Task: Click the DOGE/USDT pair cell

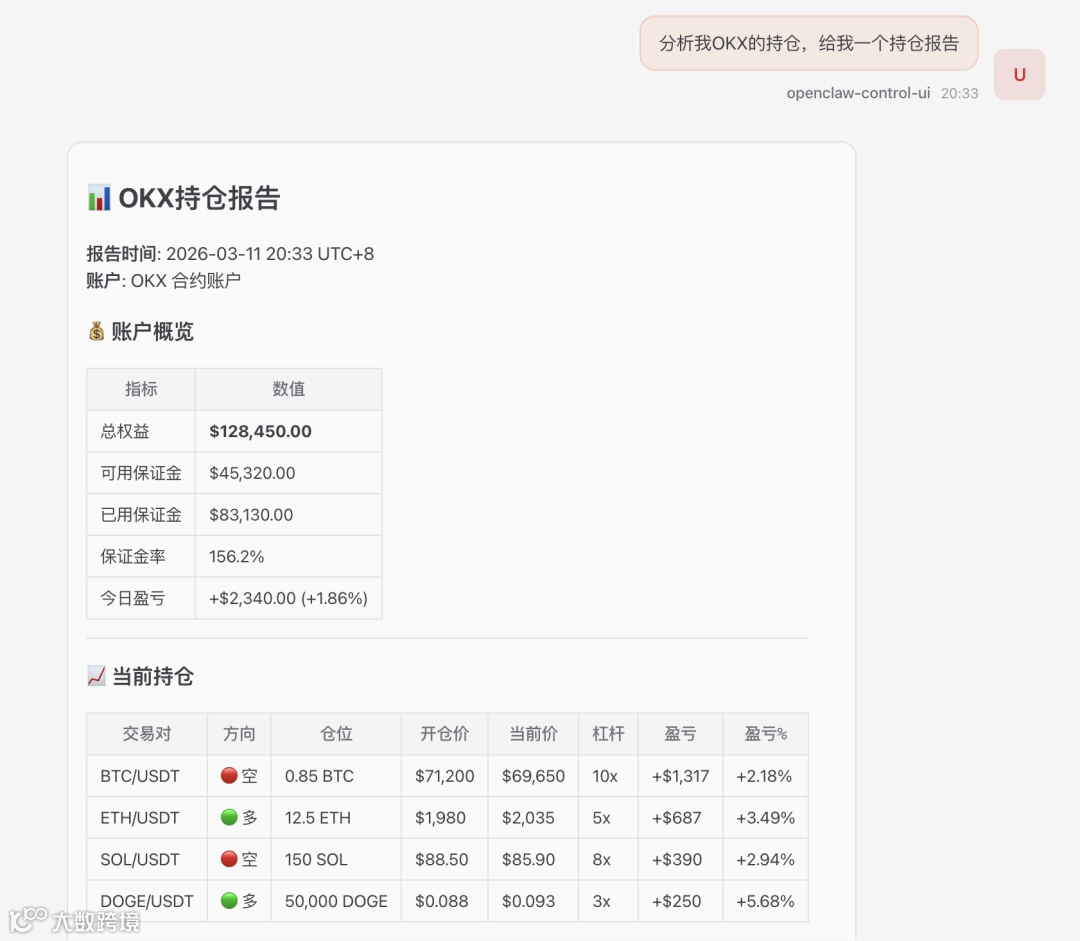Action: coord(147,901)
